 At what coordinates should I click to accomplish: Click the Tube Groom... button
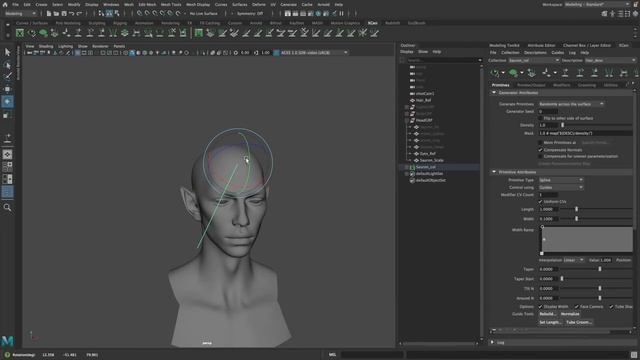click(579, 322)
